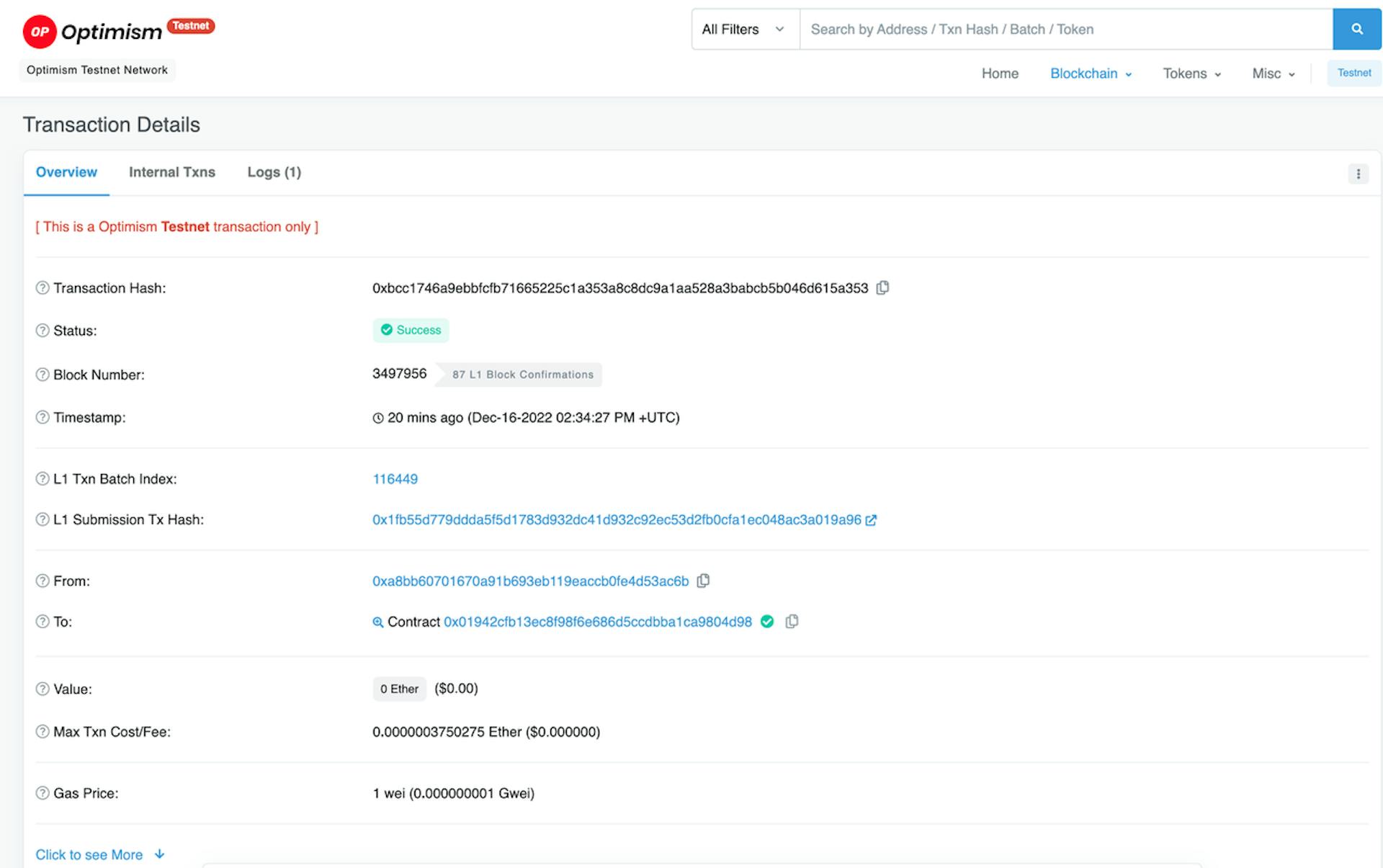1383x868 pixels.
Task: Click the Optimism OP logo
Action: (40, 32)
